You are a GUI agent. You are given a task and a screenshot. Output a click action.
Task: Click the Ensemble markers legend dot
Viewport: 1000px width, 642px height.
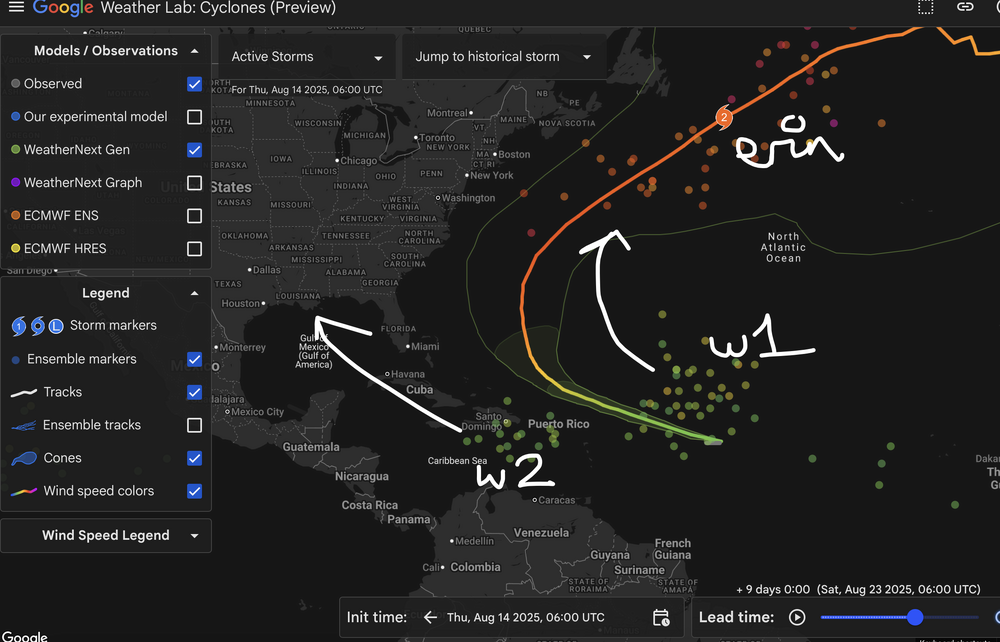click(15, 360)
